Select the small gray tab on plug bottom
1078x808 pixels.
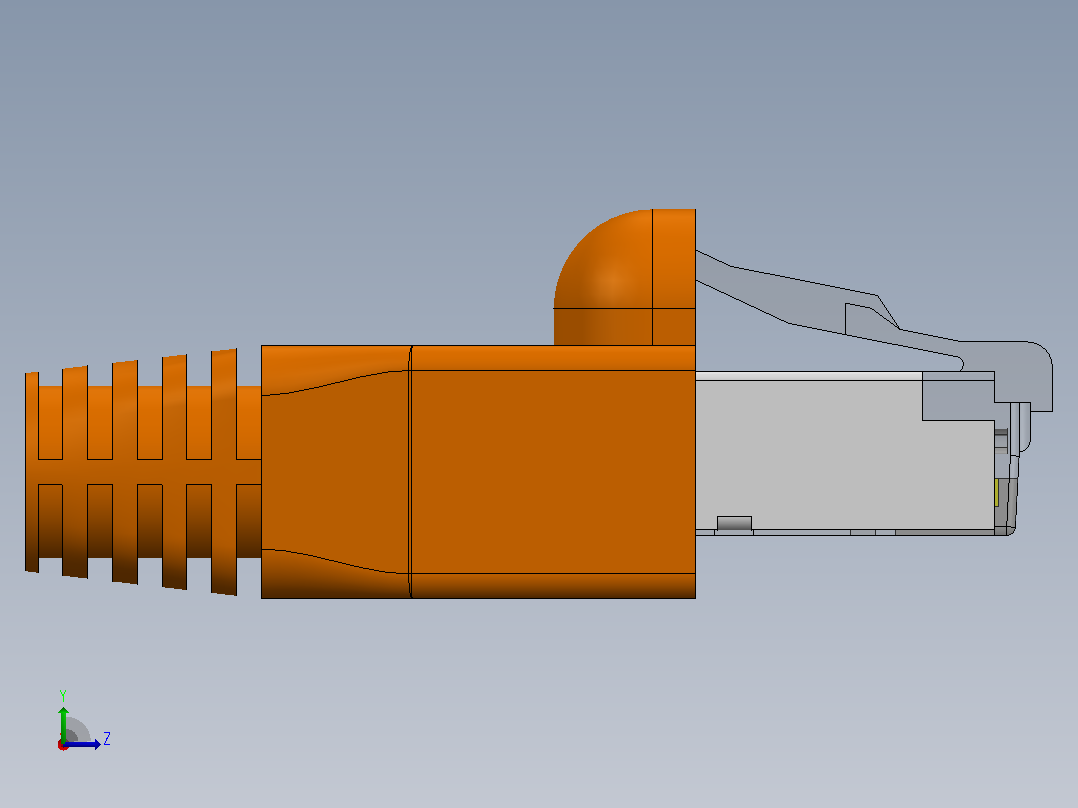(734, 523)
